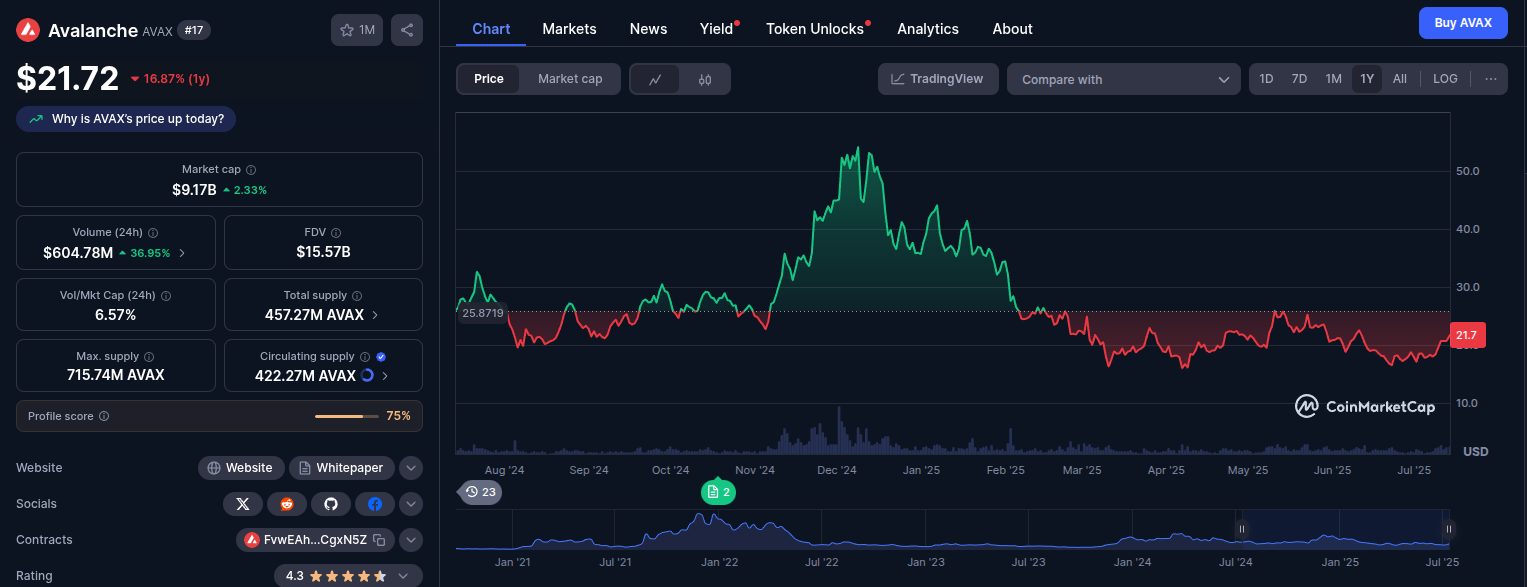Click the Volume (24h) info icon
The width and height of the screenshot is (1527, 587).
click(152, 233)
